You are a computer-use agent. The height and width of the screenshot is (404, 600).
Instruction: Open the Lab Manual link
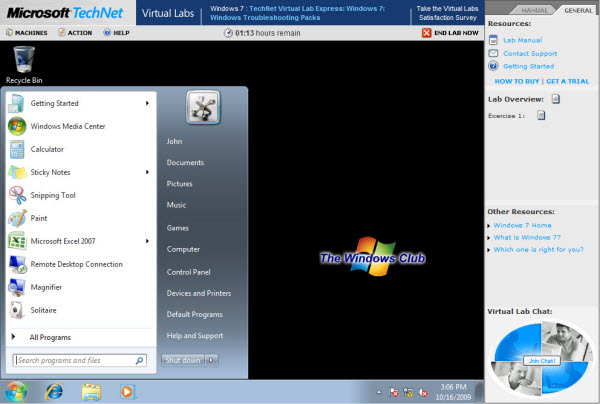coord(522,40)
